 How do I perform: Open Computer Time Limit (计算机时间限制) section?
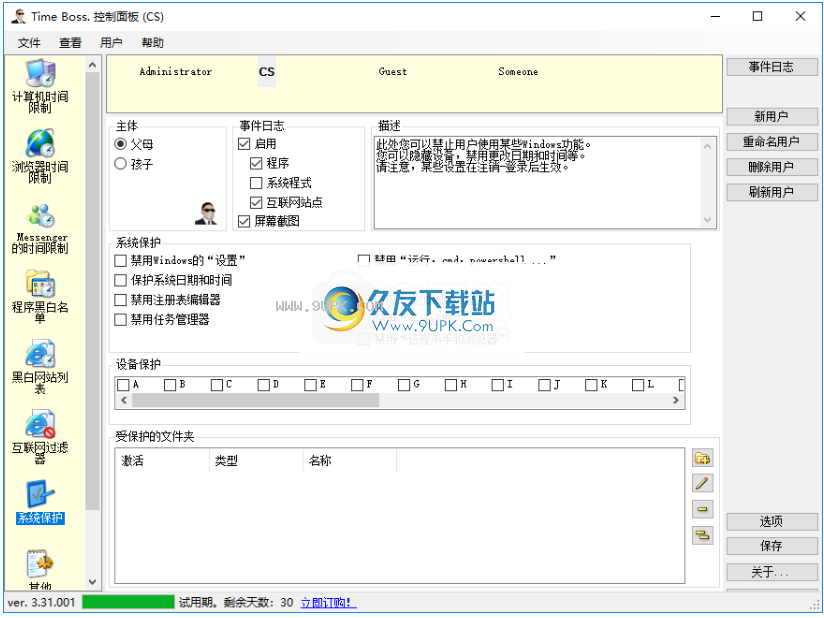(x=40, y=86)
